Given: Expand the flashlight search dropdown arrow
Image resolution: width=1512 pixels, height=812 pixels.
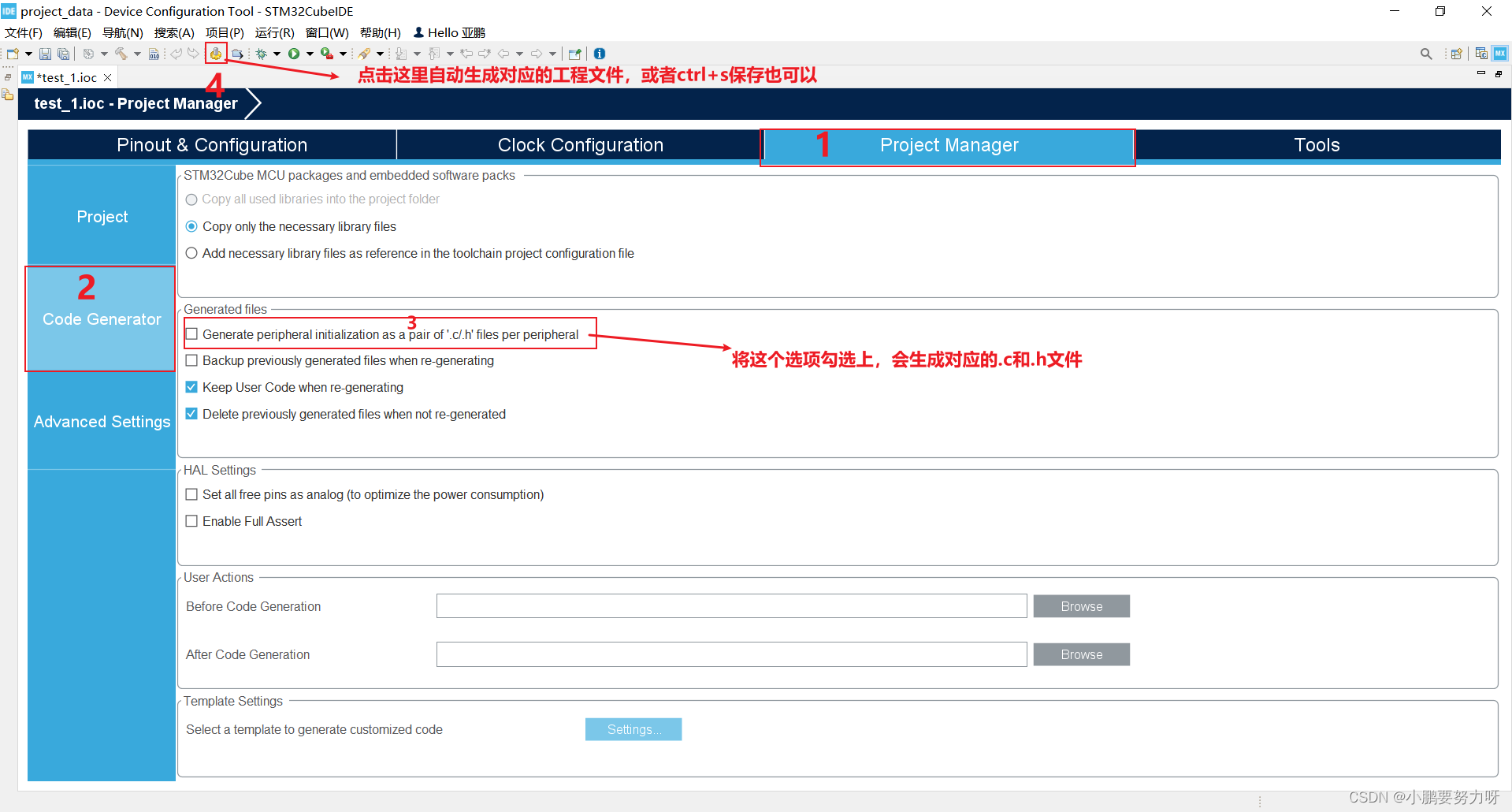Looking at the screenshot, I should pyautogui.click(x=380, y=54).
